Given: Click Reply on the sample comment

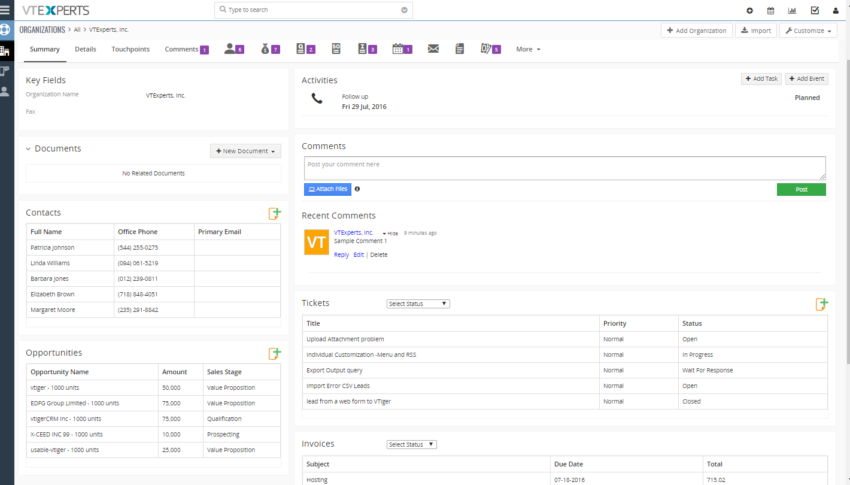Looking at the screenshot, I should pos(342,255).
